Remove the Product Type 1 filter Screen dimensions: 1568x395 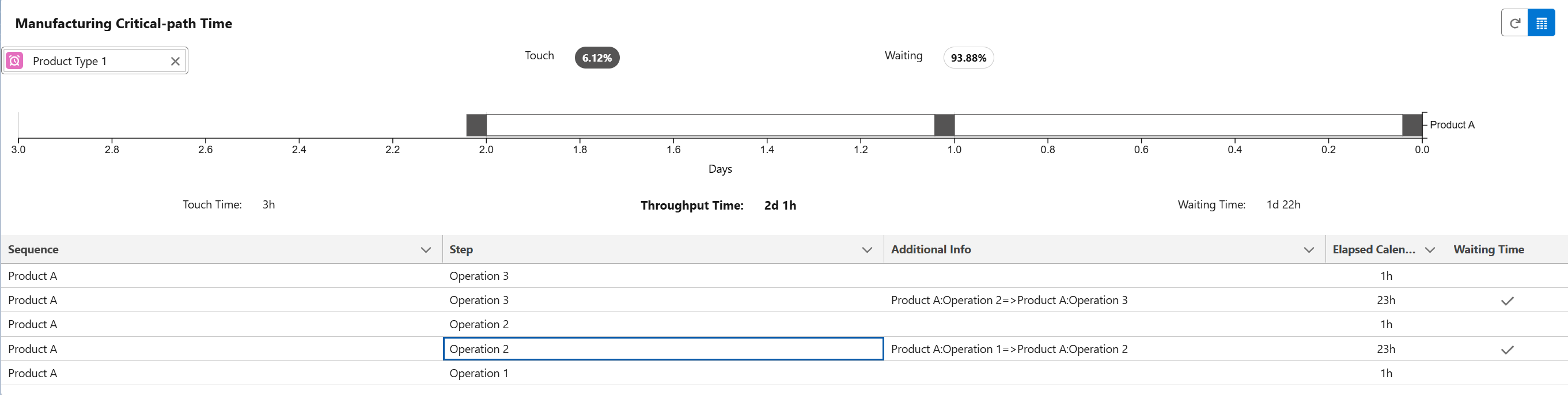[175, 61]
